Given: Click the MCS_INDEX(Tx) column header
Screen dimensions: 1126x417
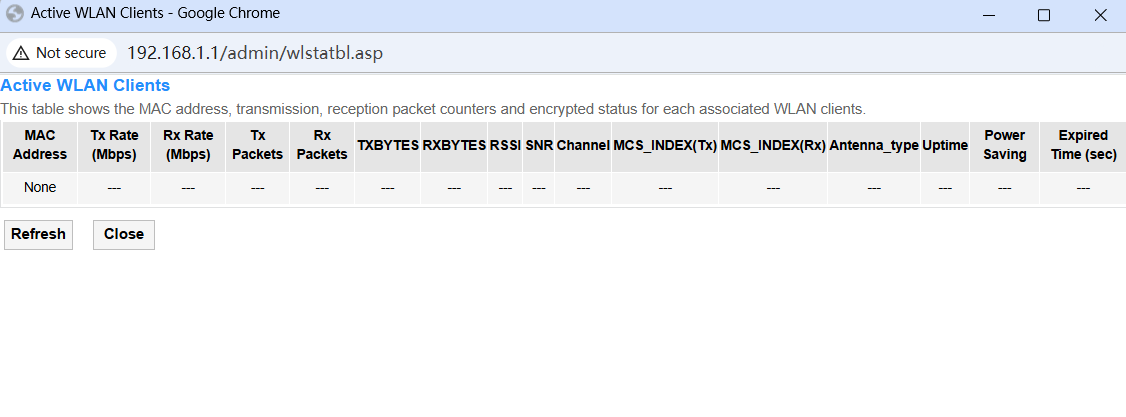Looking at the screenshot, I should (665, 145).
